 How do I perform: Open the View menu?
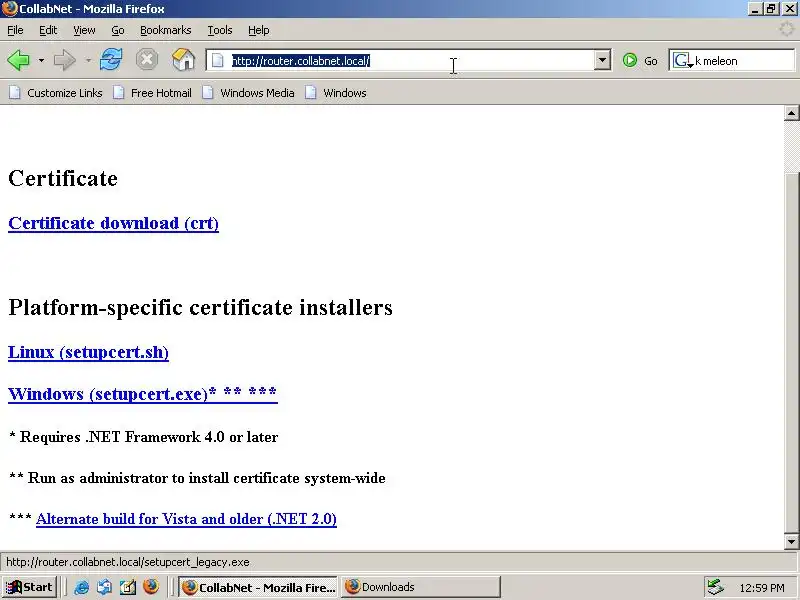[x=84, y=30]
